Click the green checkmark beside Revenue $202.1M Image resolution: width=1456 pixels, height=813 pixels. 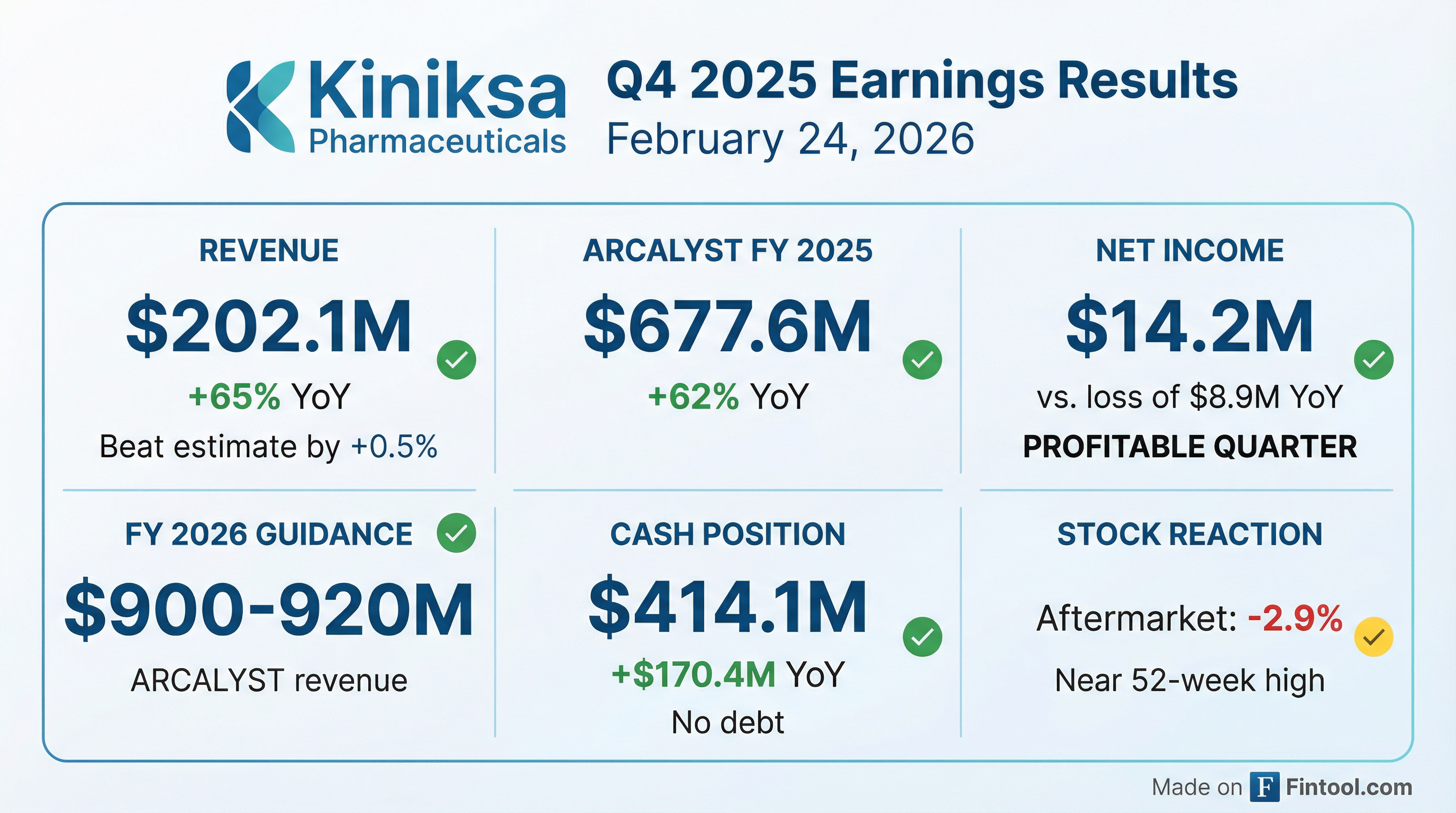coord(456,359)
